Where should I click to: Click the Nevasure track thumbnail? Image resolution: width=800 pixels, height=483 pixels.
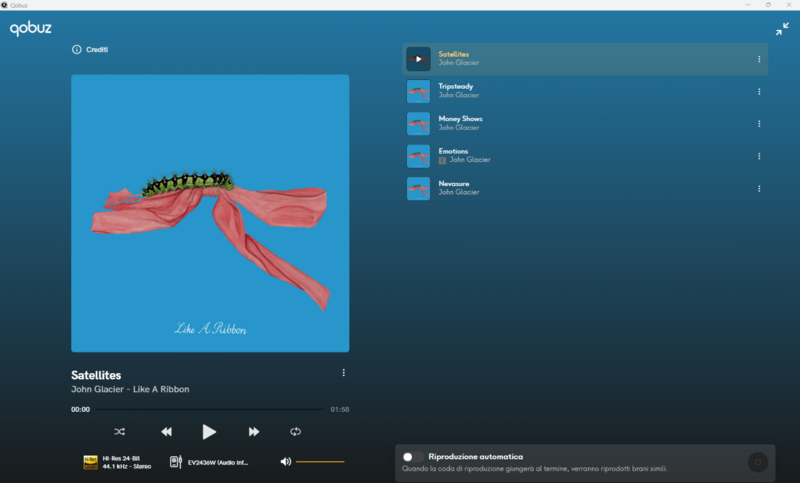418,189
